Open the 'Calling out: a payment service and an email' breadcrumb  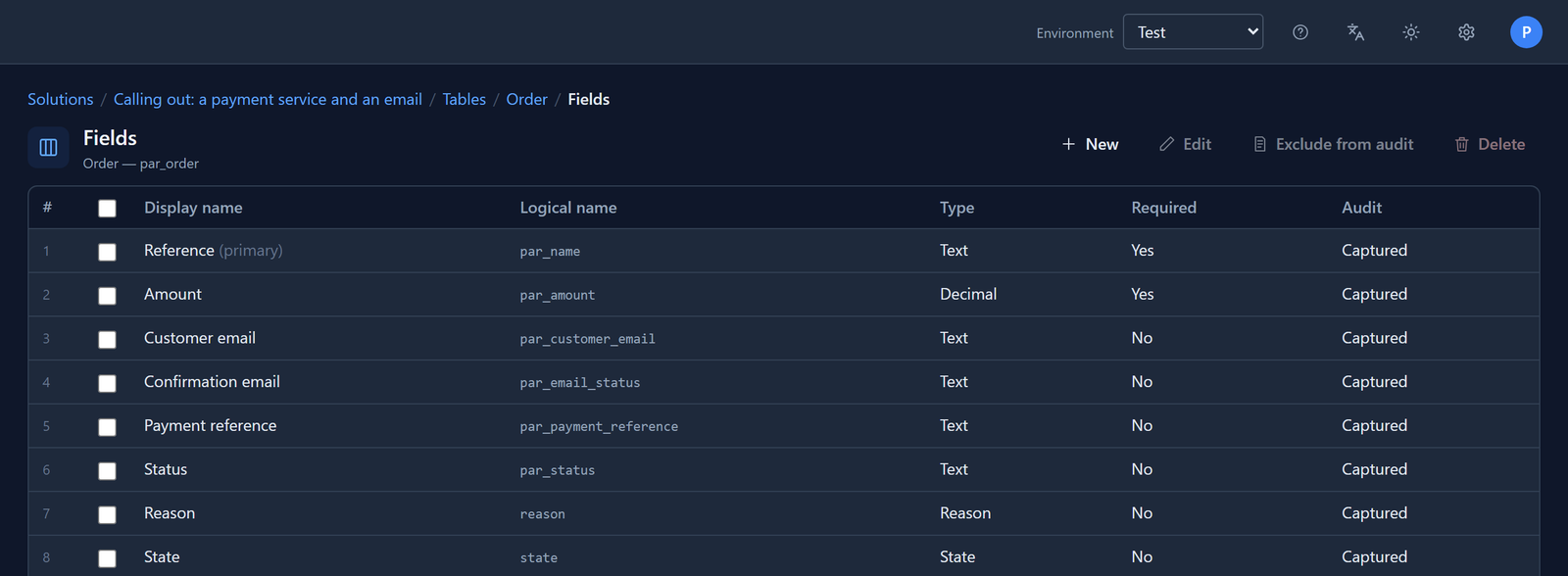pos(268,99)
